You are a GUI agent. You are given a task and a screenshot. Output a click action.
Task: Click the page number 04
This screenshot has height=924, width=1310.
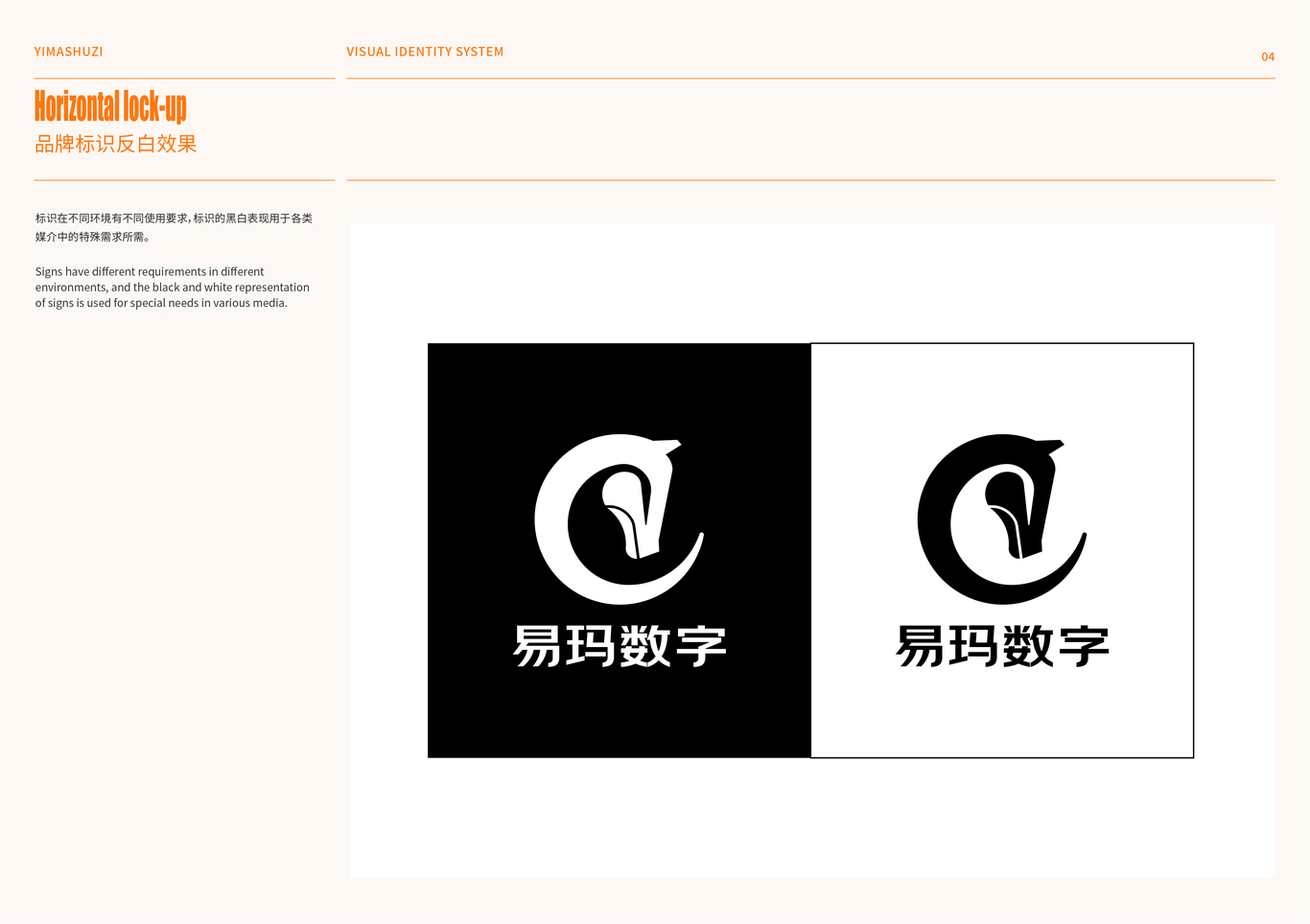tap(1268, 58)
